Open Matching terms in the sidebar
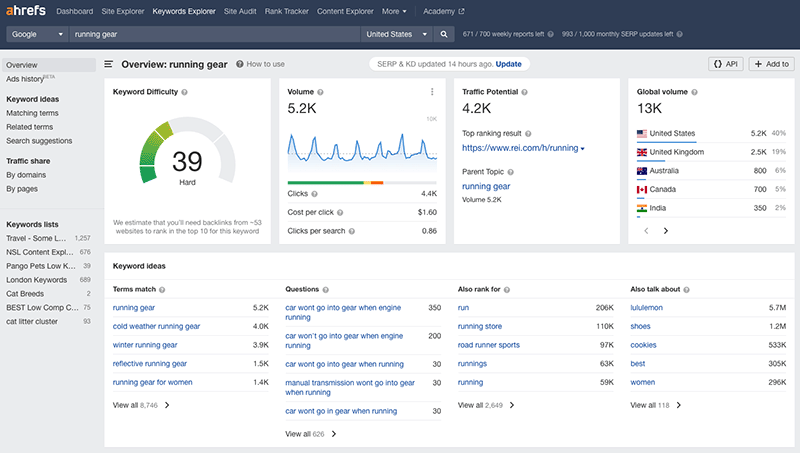Screen dimensions: 800x453 (32, 113)
